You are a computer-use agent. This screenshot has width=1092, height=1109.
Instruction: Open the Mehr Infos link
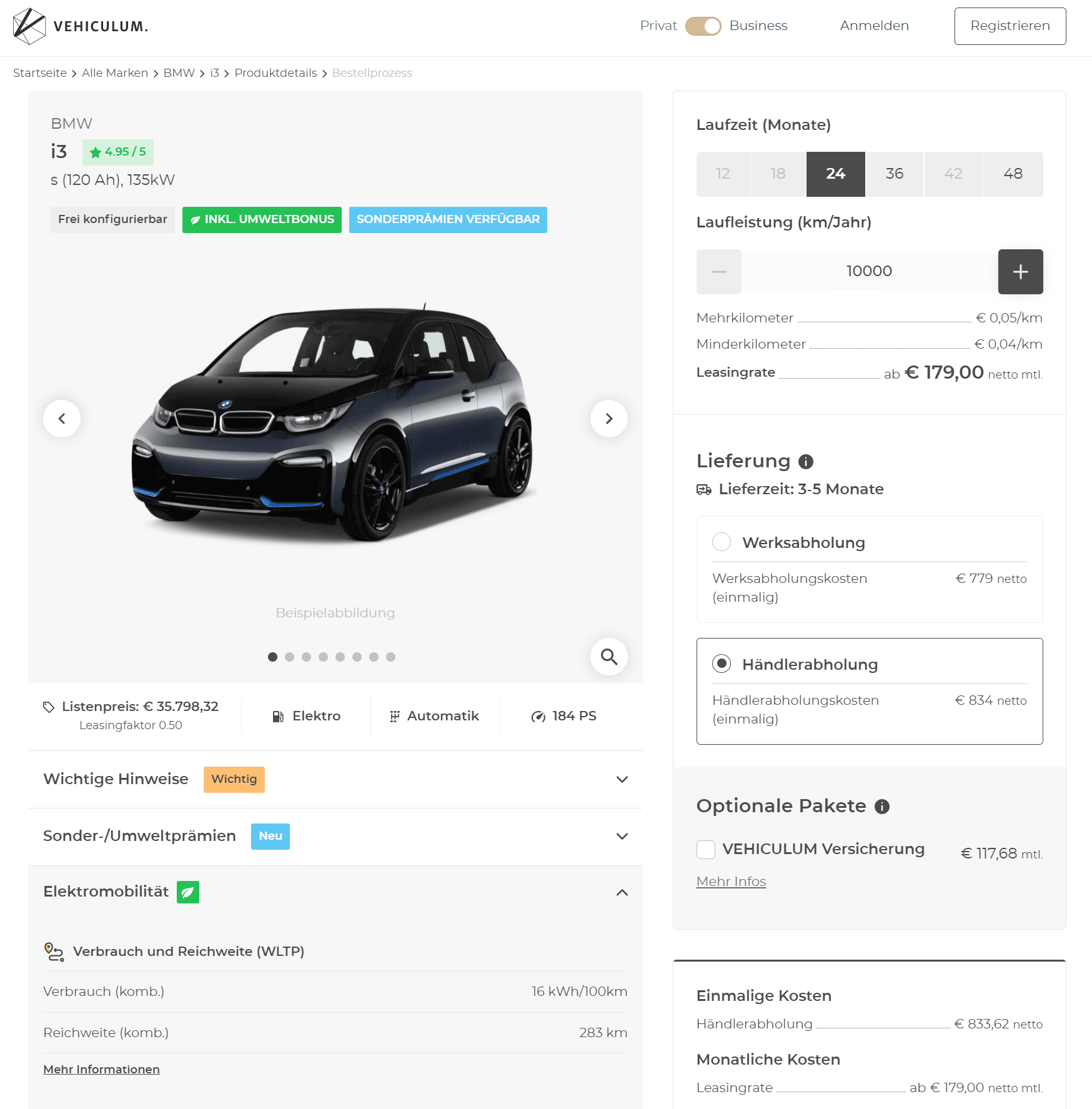coord(731,882)
